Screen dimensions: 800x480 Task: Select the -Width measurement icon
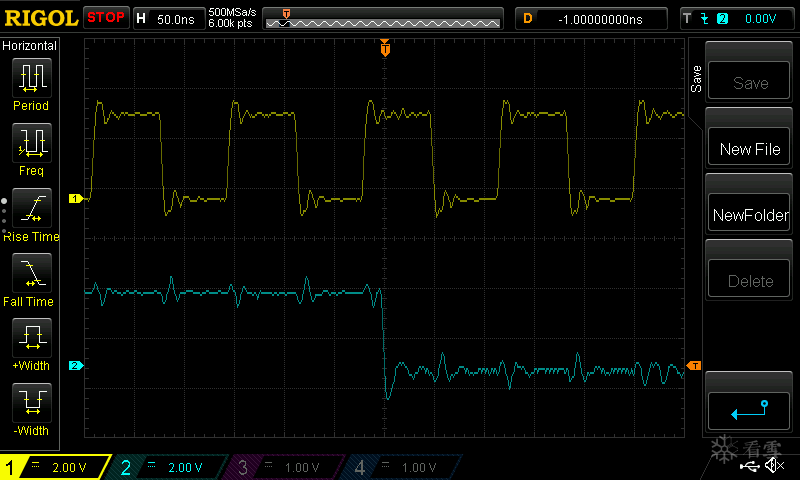[x=32, y=402]
